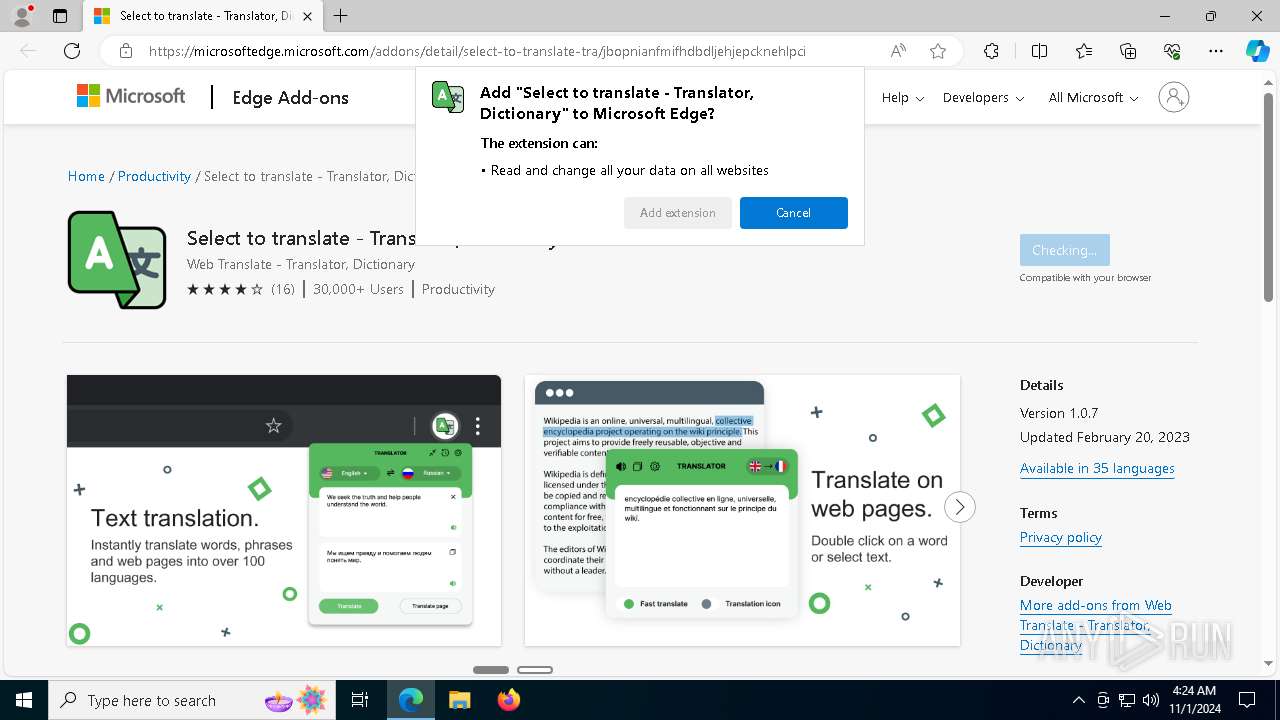Open the tab actions menu icon
1280x720 pixels.
pyautogui.click(x=60, y=16)
